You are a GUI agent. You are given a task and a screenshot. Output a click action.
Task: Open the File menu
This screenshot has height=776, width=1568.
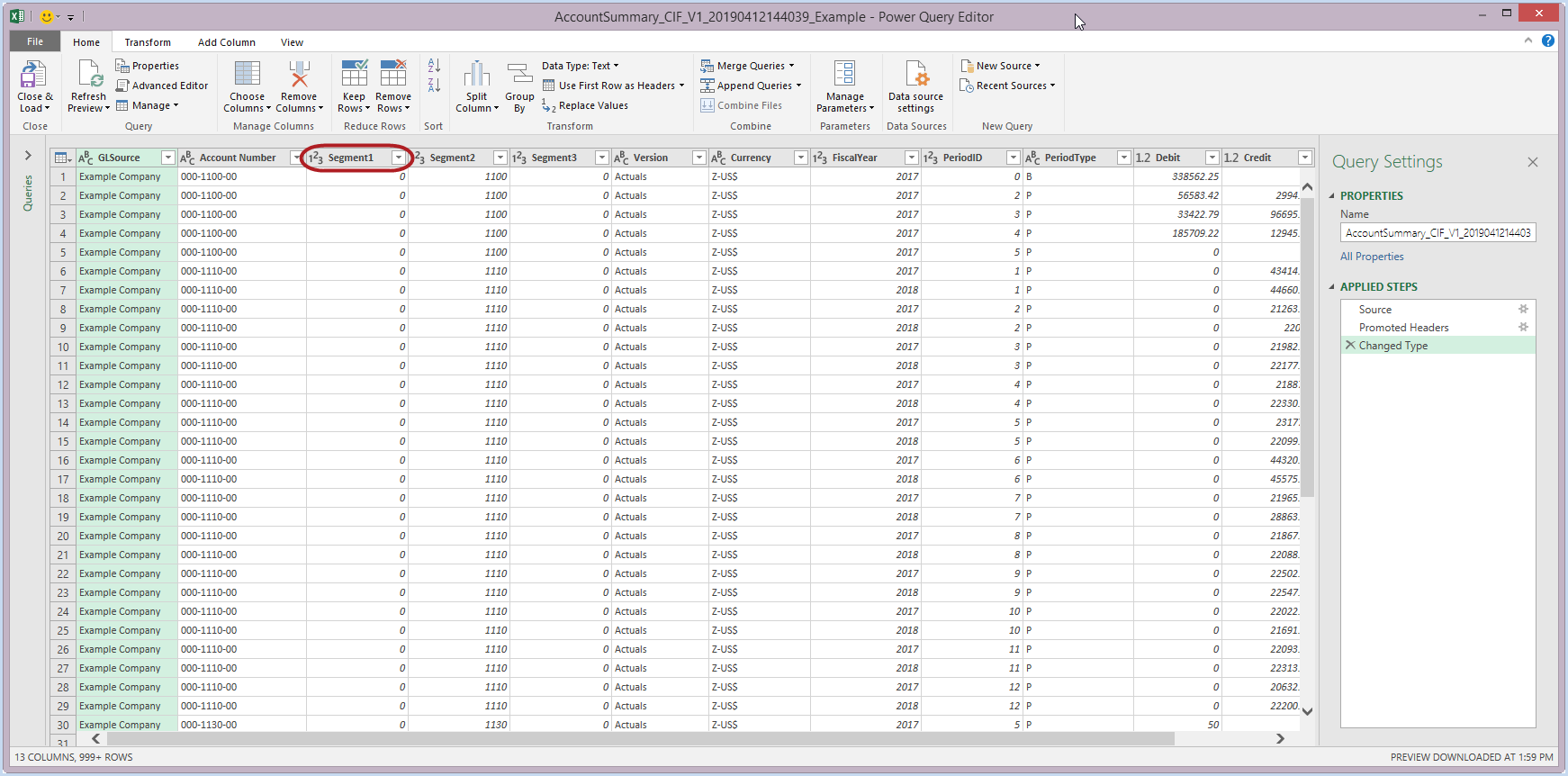tap(35, 41)
